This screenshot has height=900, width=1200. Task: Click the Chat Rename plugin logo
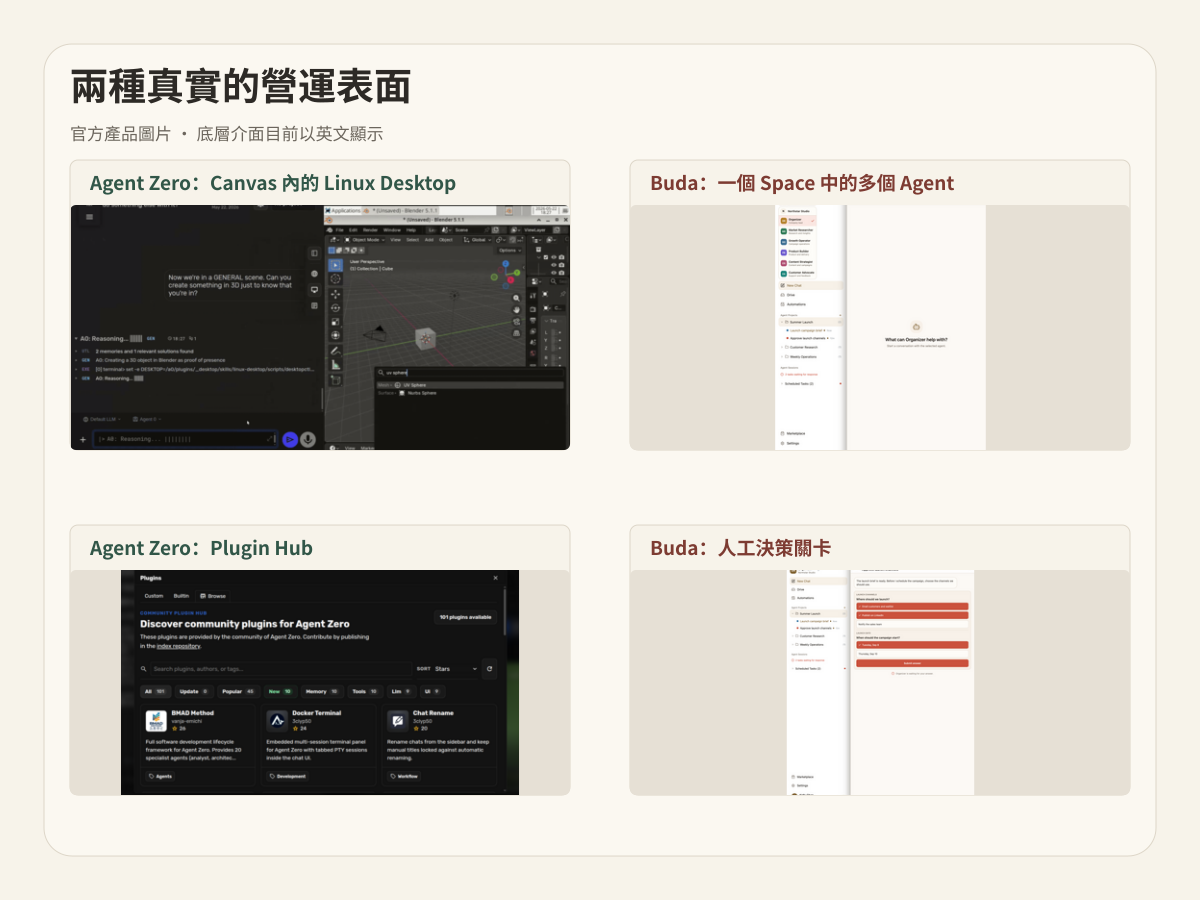coord(397,720)
